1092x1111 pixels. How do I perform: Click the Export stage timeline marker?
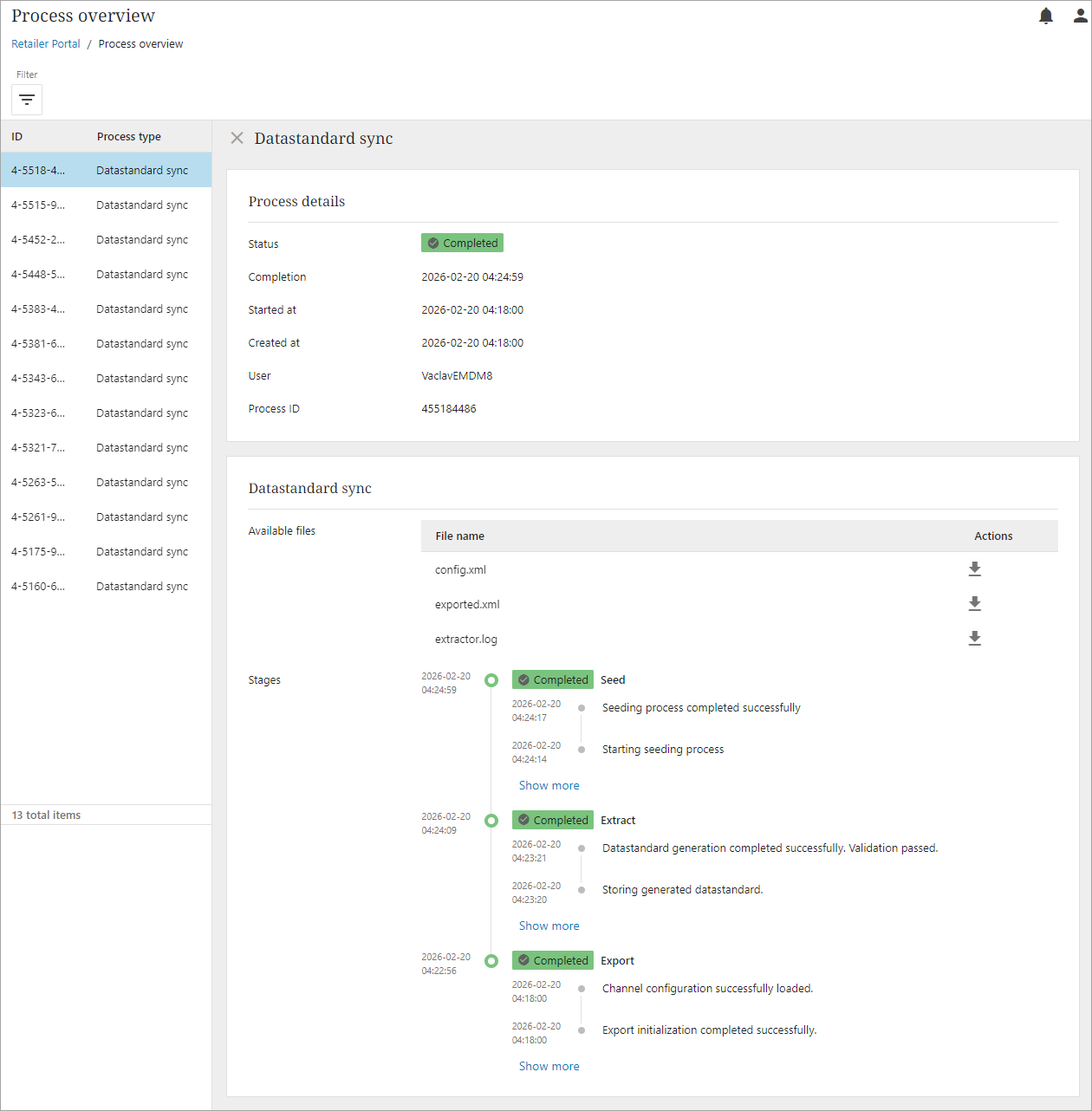[491, 961]
